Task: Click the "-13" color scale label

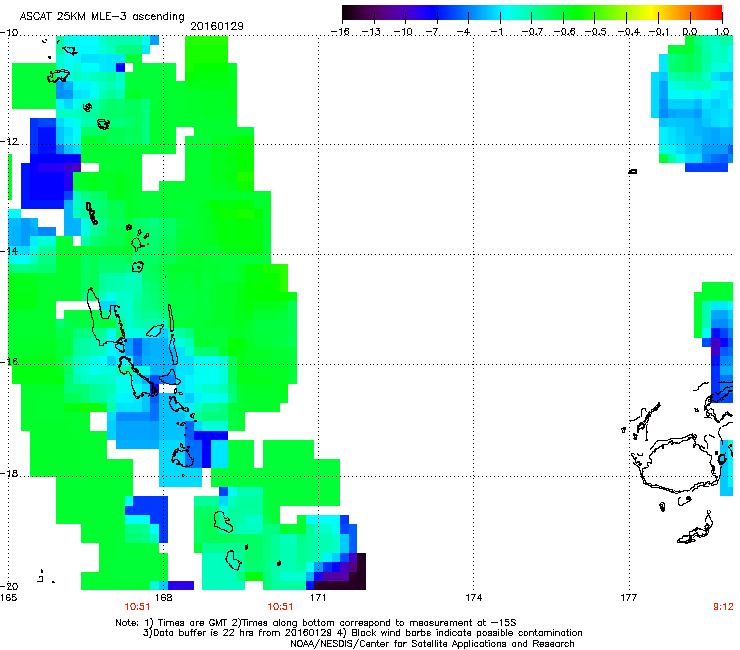Action: tap(371, 32)
